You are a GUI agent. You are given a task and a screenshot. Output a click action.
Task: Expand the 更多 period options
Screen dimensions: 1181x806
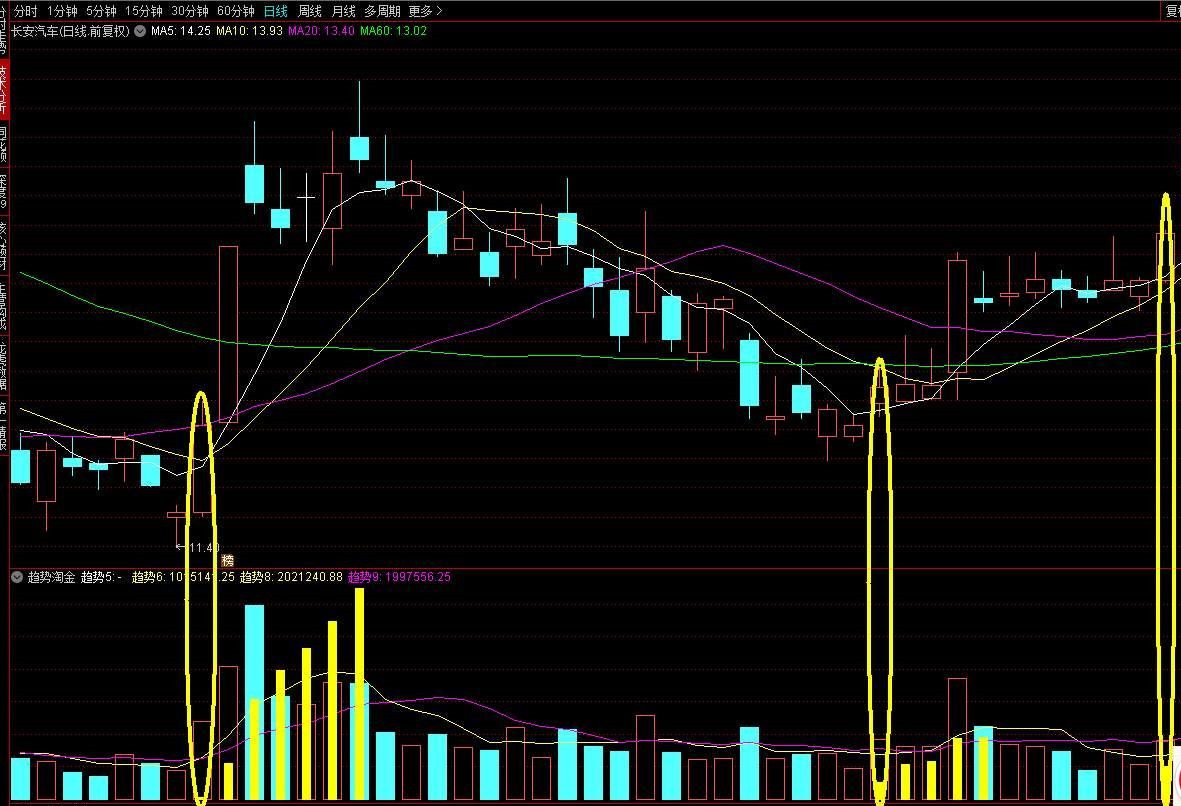coord(425,11)
